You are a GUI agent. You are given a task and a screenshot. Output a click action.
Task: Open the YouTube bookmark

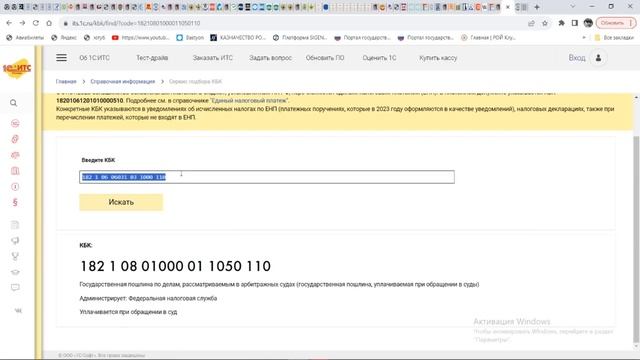click(x=140, y=38)
